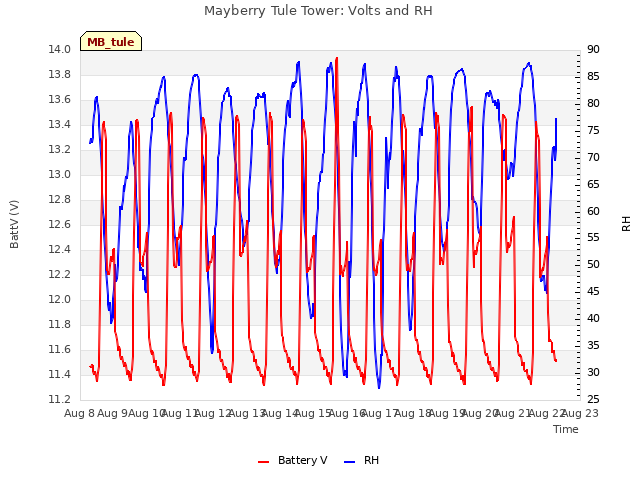The image size is (640, 480).
Task: Click the blue RH legend swatch
Action: click(350, 462)
